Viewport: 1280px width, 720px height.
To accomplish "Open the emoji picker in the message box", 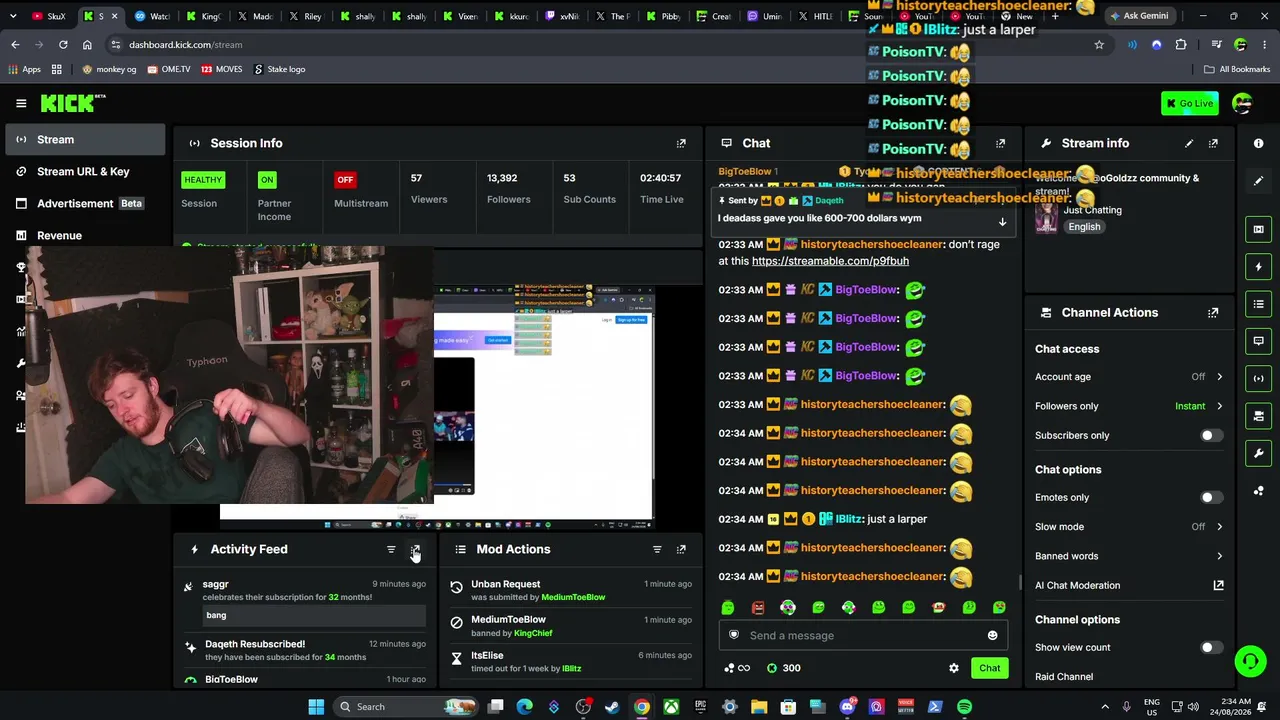I will pos(992,635).
